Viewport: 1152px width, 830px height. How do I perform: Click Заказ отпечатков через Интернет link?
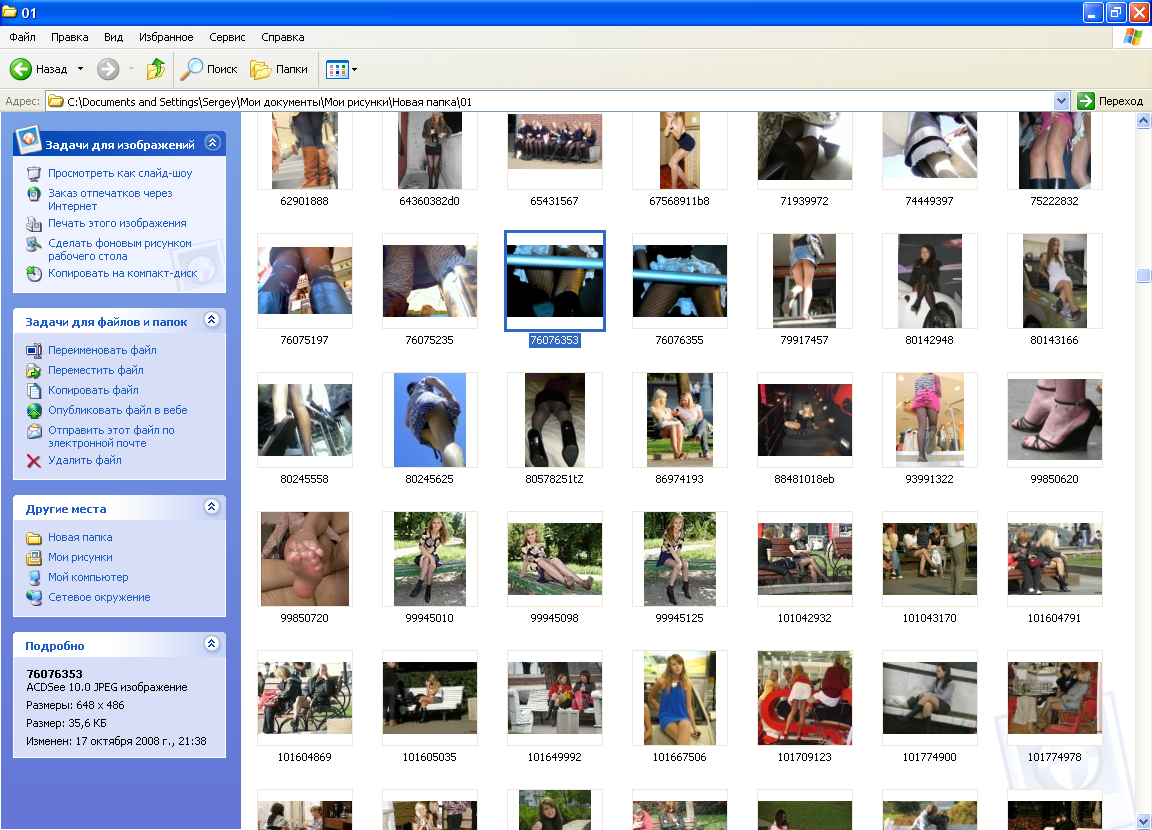tap(110, 200)
